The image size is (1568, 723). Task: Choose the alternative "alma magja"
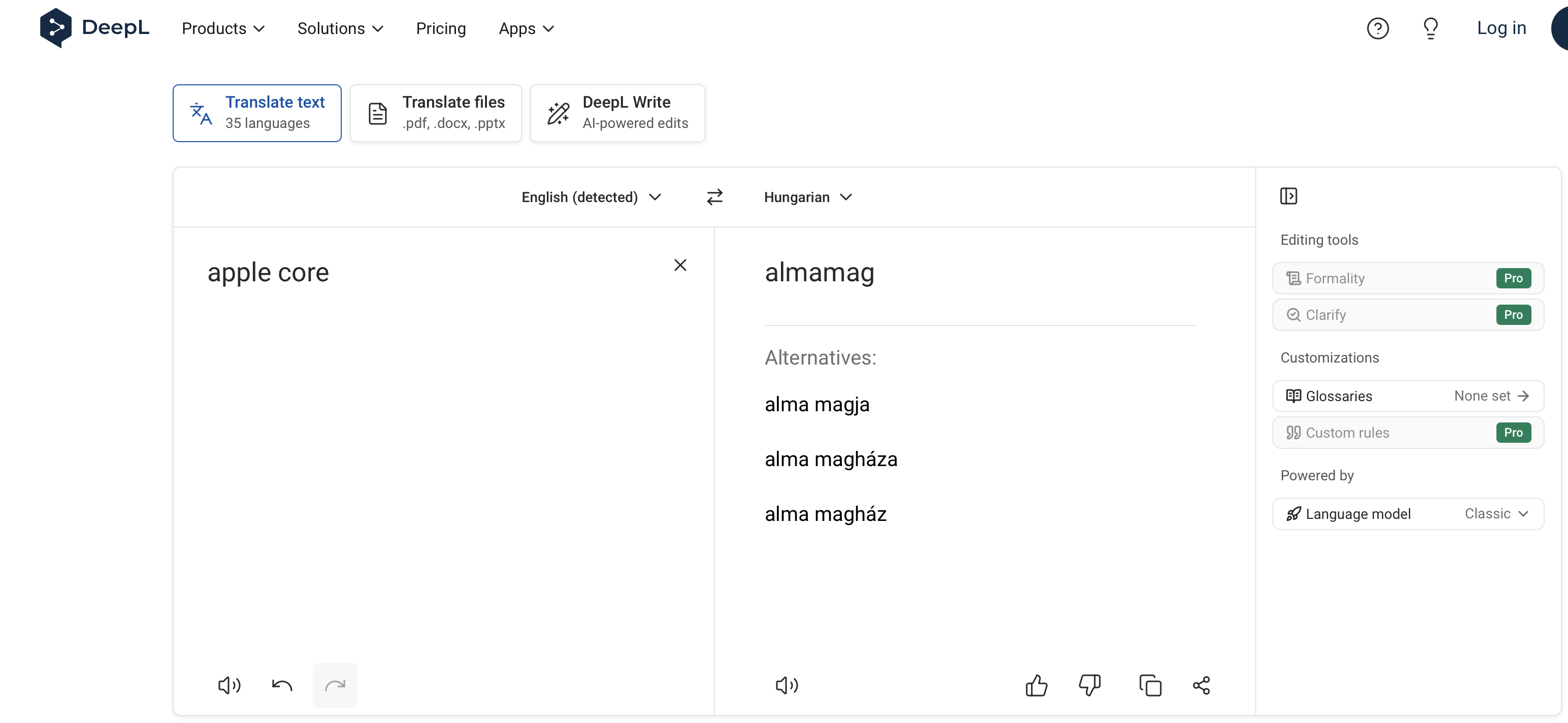coord(817,405)
